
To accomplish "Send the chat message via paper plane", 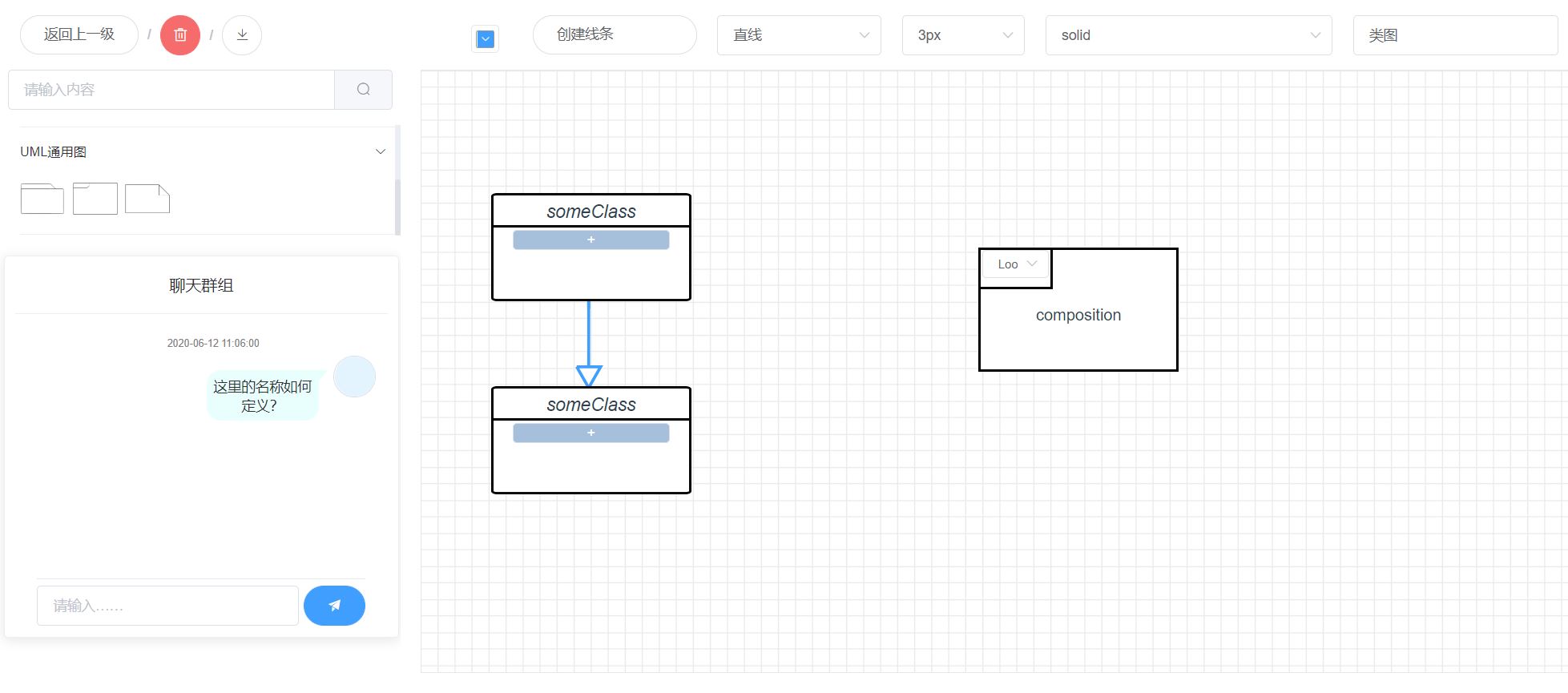I will click(334, 606).
